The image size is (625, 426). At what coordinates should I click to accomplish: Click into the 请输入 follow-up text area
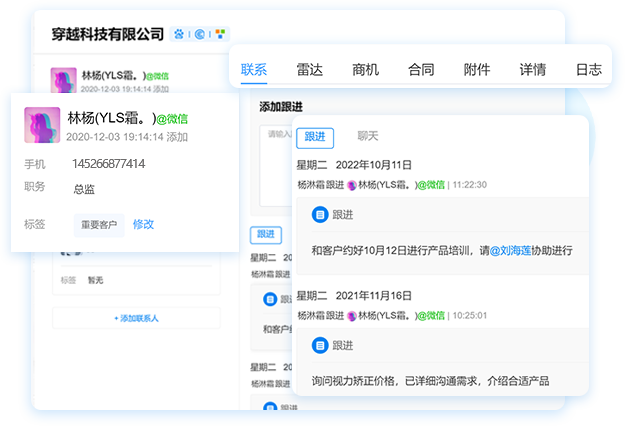click(x=276, y=165)
